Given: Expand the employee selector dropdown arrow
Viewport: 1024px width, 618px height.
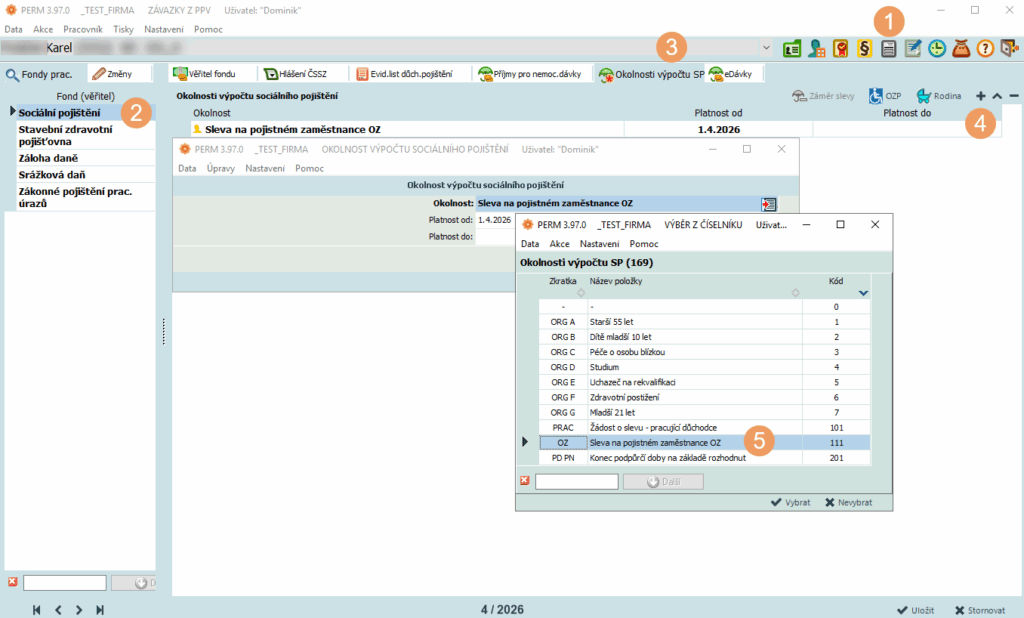Looking at the screenshot, I should click(x=766, y=48).
